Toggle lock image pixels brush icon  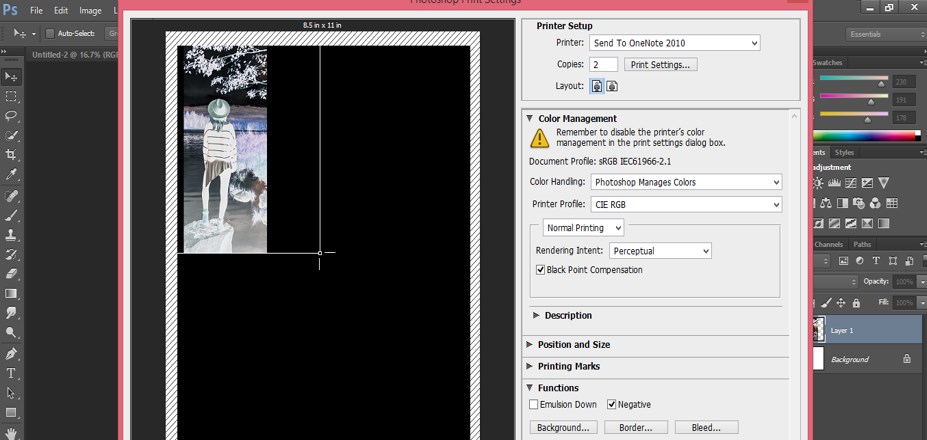827,303
